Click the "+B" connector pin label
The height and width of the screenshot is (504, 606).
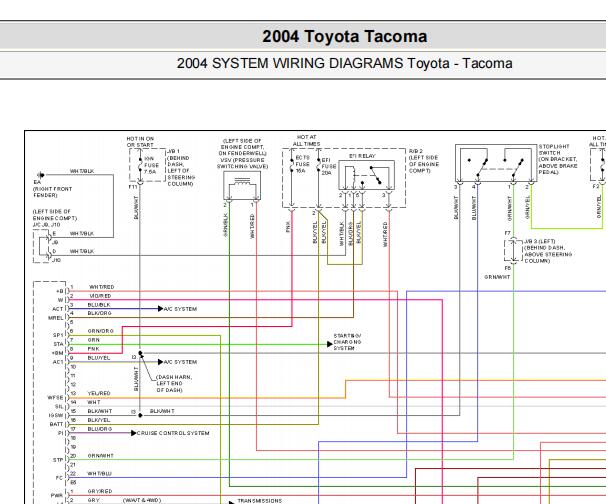point(60,291)
